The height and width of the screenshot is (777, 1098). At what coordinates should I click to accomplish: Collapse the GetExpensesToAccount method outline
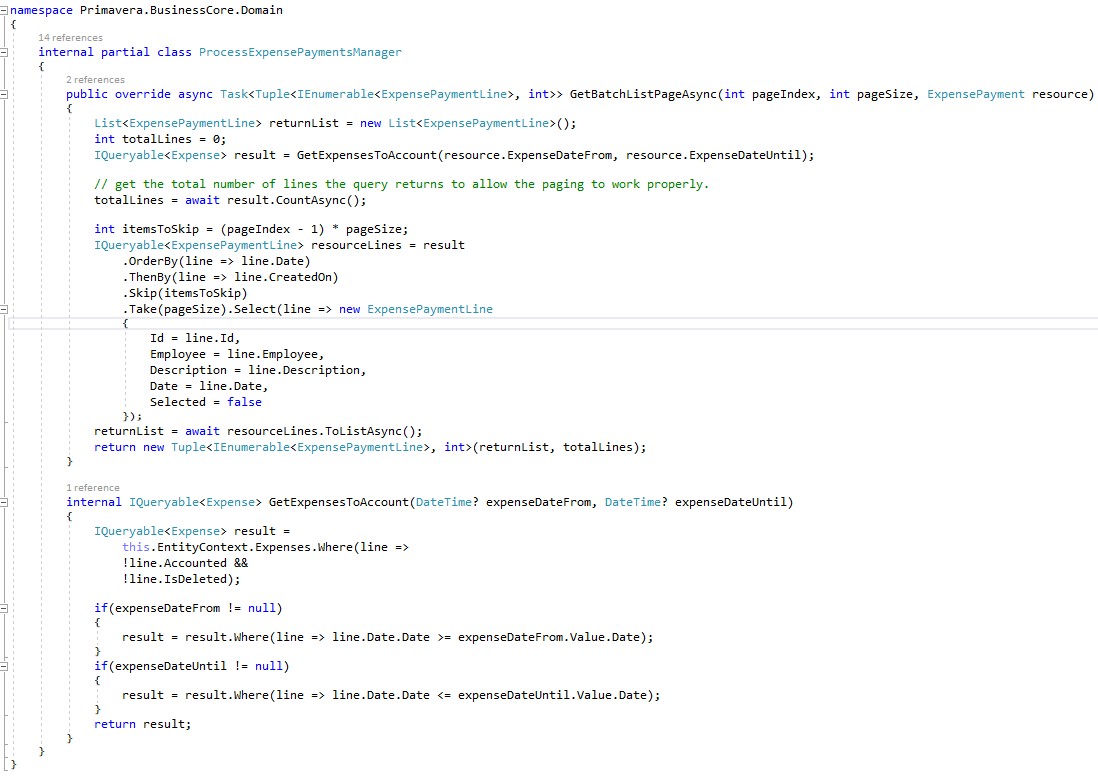[x=4, y=503]
